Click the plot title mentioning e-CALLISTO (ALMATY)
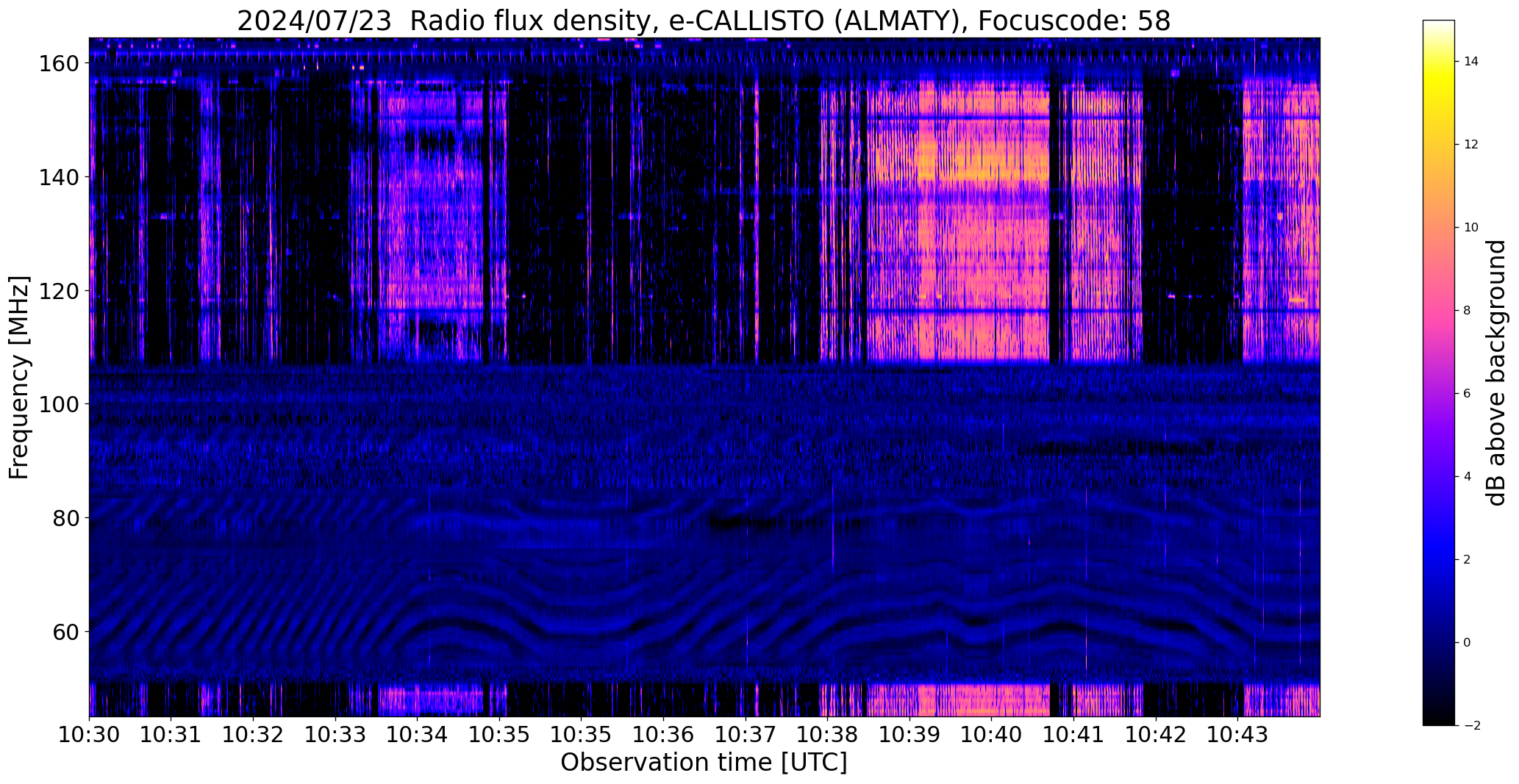The height and width of the screenshot is (784, 1519). click(704, 21)
